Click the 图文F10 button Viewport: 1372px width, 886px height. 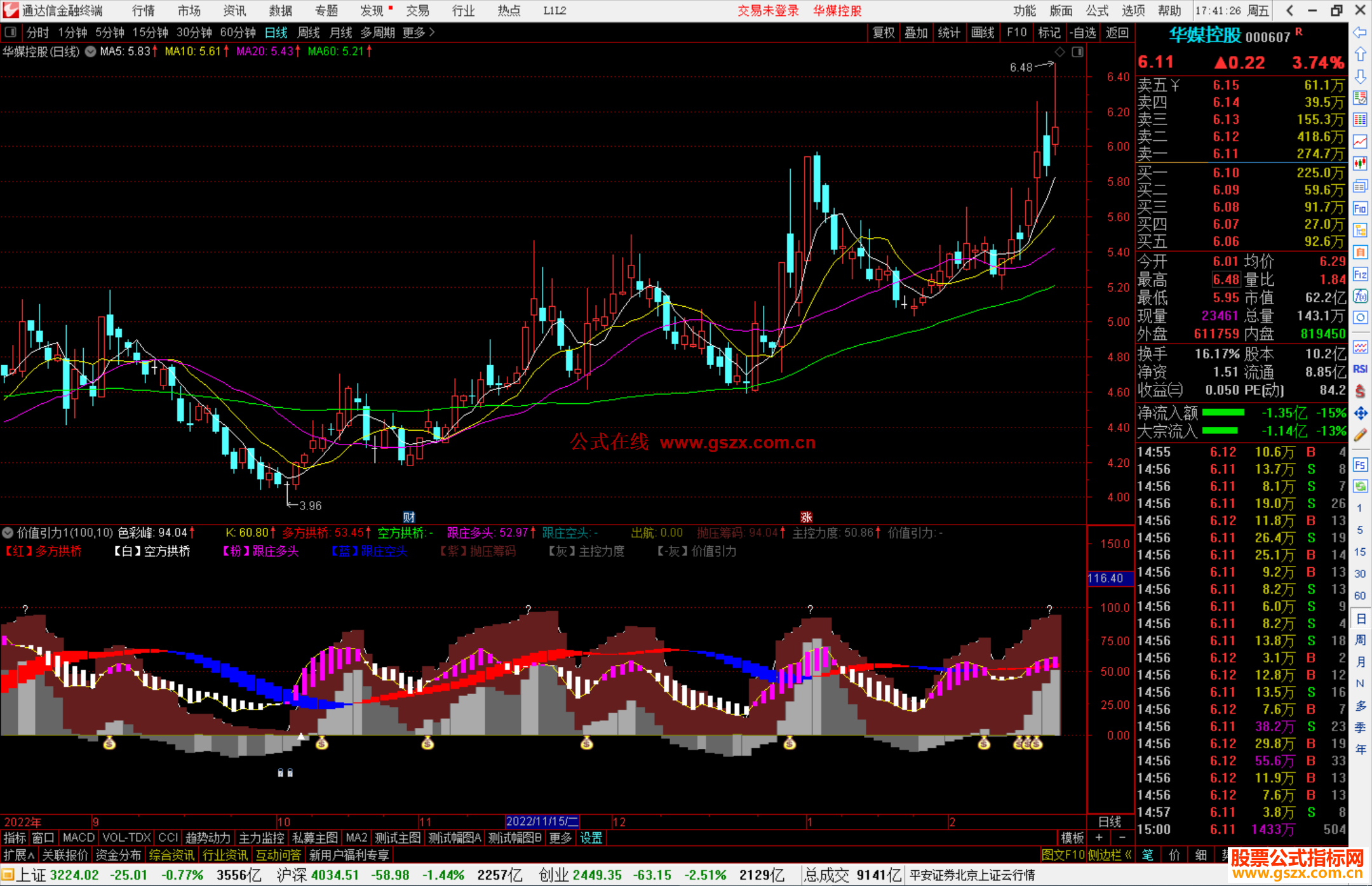[1063, 855]
